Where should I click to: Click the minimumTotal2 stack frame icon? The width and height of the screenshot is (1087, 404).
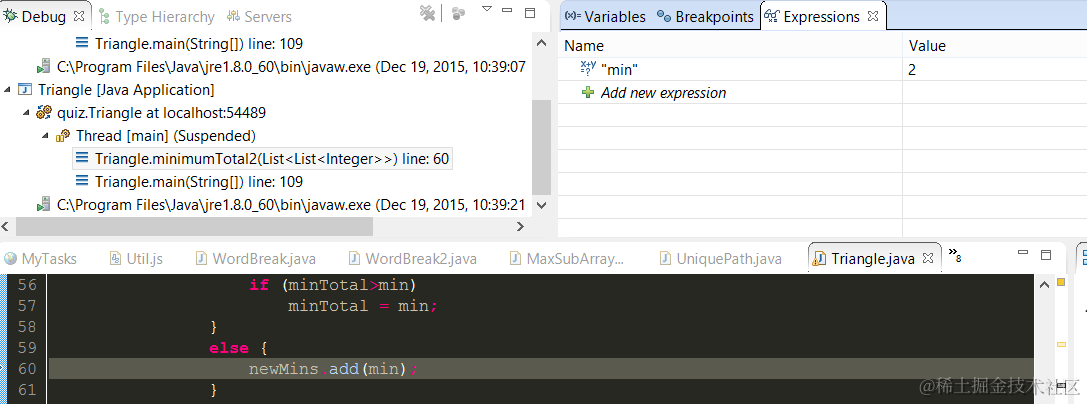82,159
